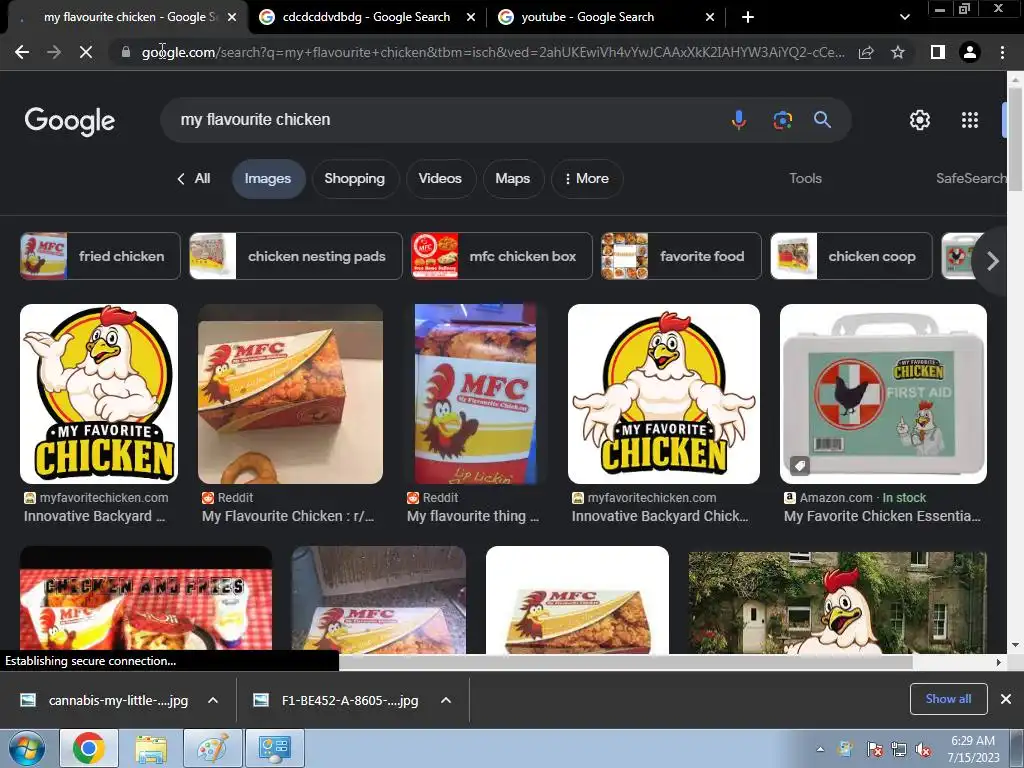
Task: Click the 'chicken coop' suggestion chip
Action: (x=851, y=256)
